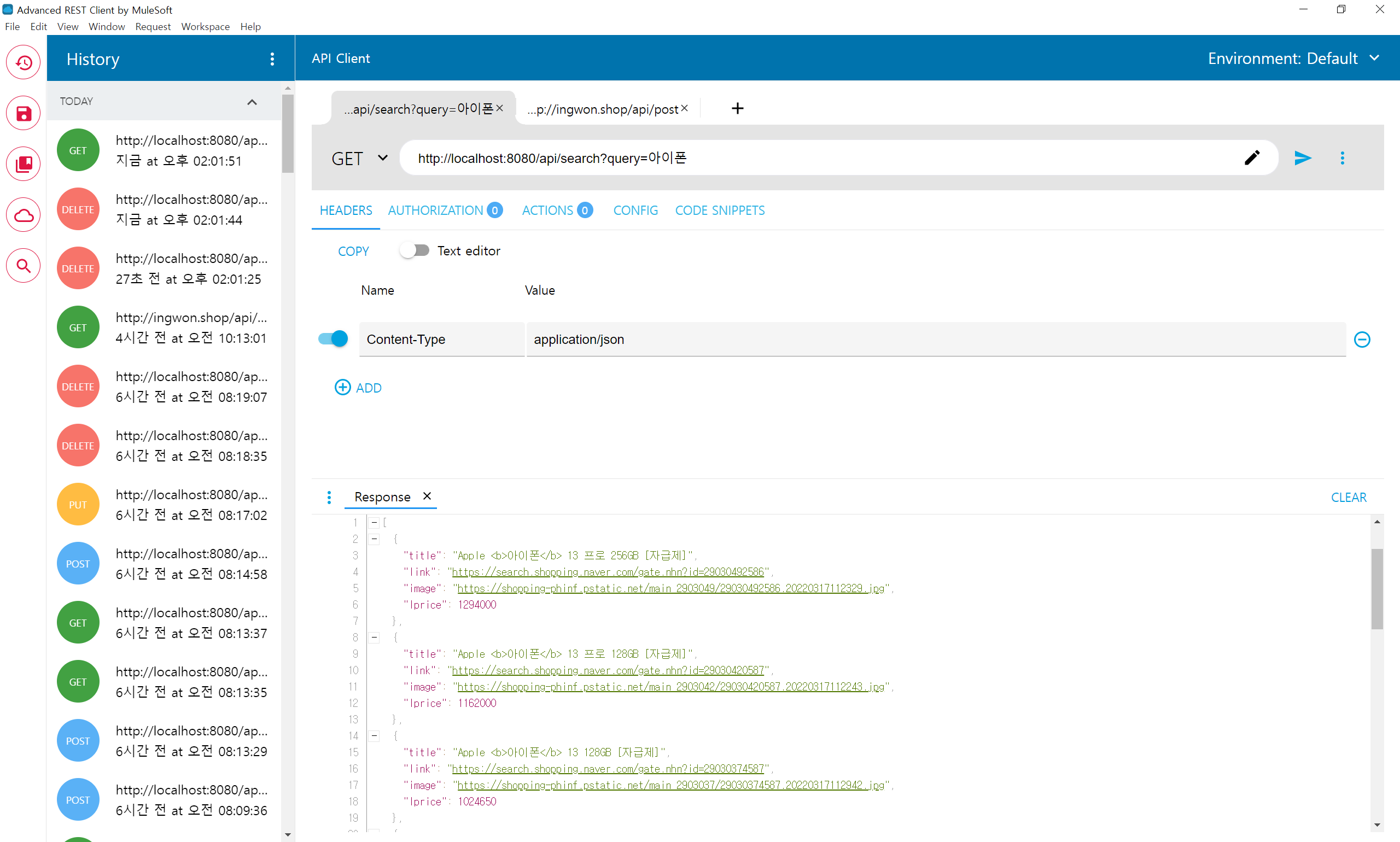This screenshot has width=1400, height=842.
Task: Close the ingwon.shop/api/post tab
Action: [684, 108]
